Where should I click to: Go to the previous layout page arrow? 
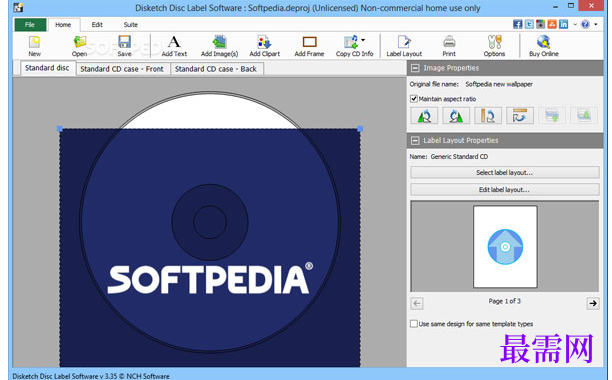tap(417, 303)
